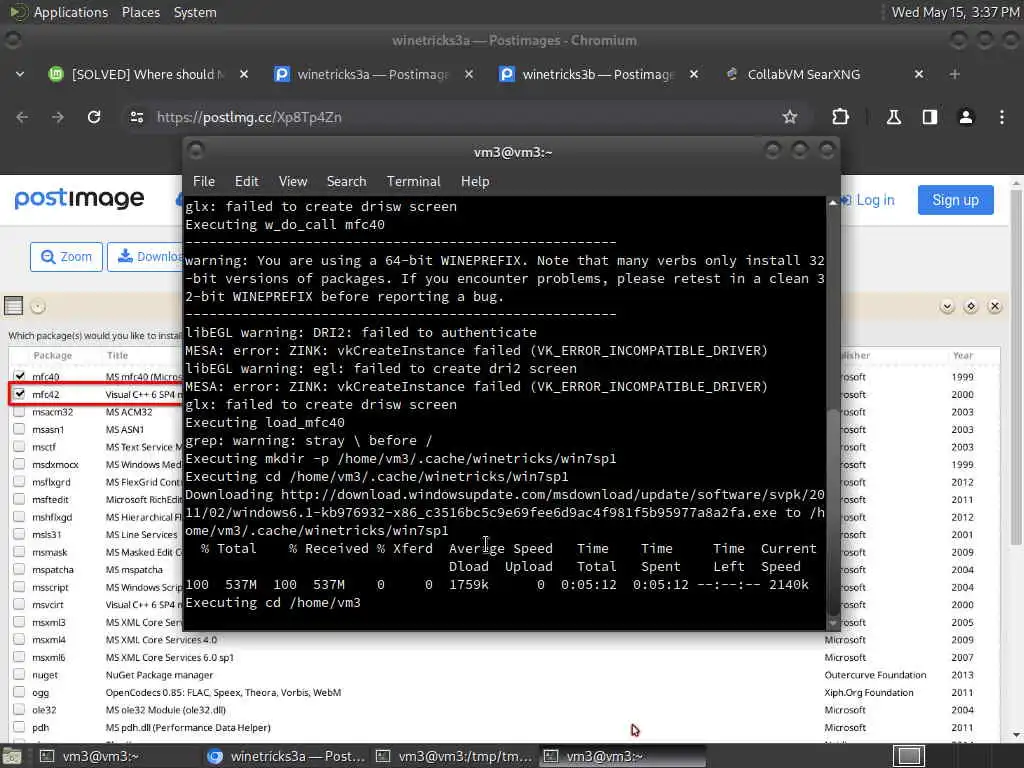Click the clock icon beside list icon
The image size is (1024, 768).
[x=38, y=306]
